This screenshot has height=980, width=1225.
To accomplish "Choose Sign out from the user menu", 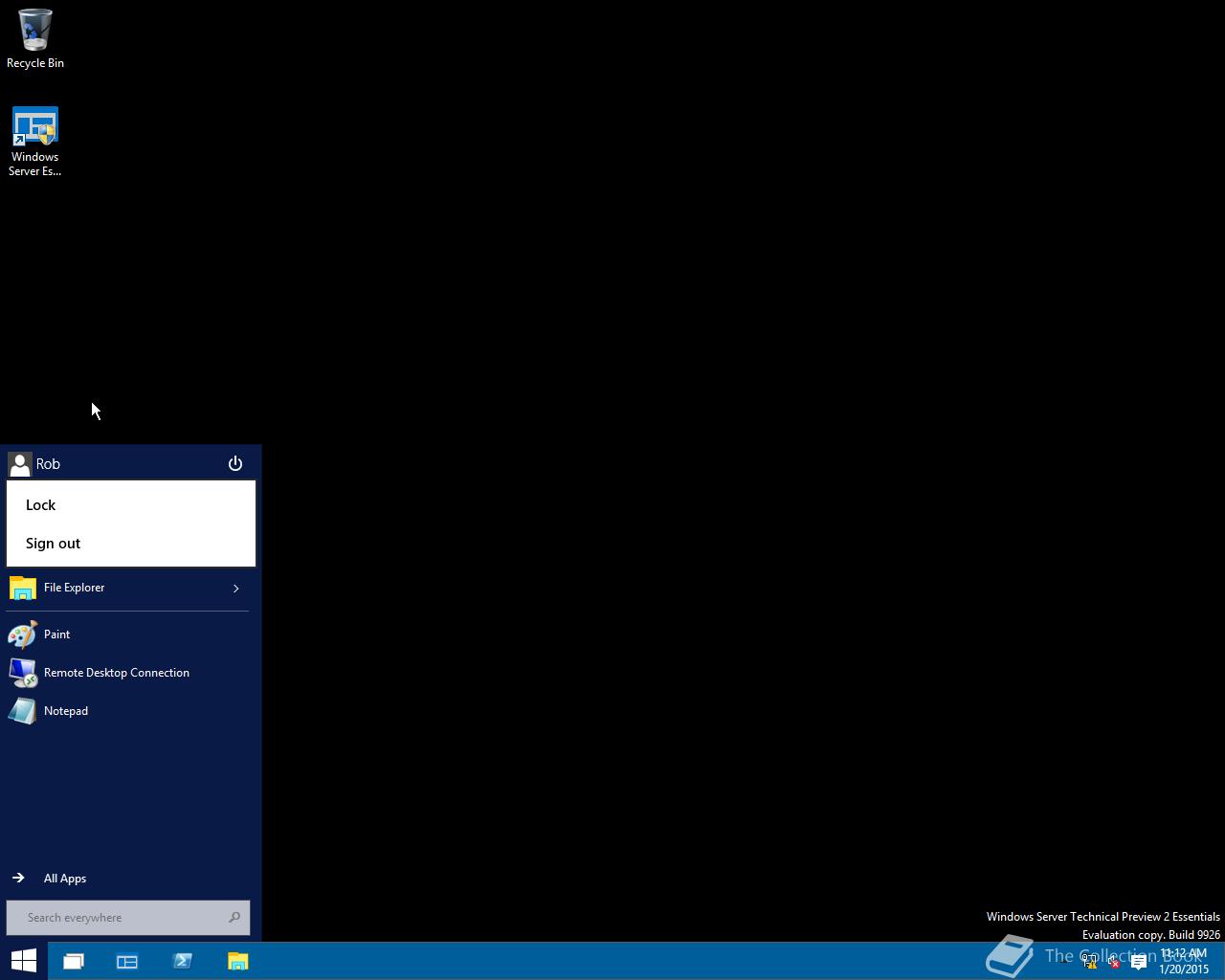I will tap(131, 544).
